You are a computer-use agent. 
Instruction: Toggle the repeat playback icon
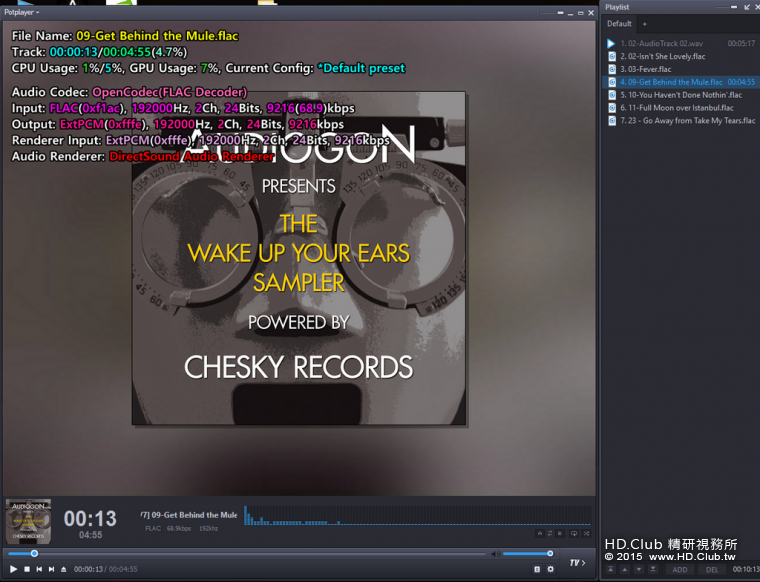click(x=550, y=534)
